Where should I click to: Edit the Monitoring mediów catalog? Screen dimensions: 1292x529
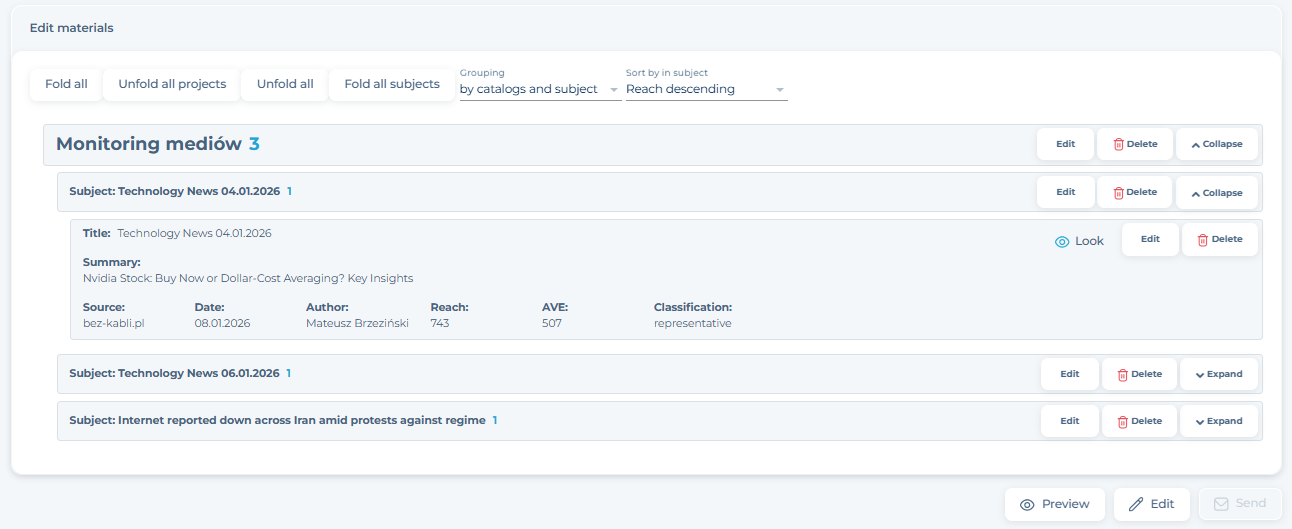[1065, 144]
